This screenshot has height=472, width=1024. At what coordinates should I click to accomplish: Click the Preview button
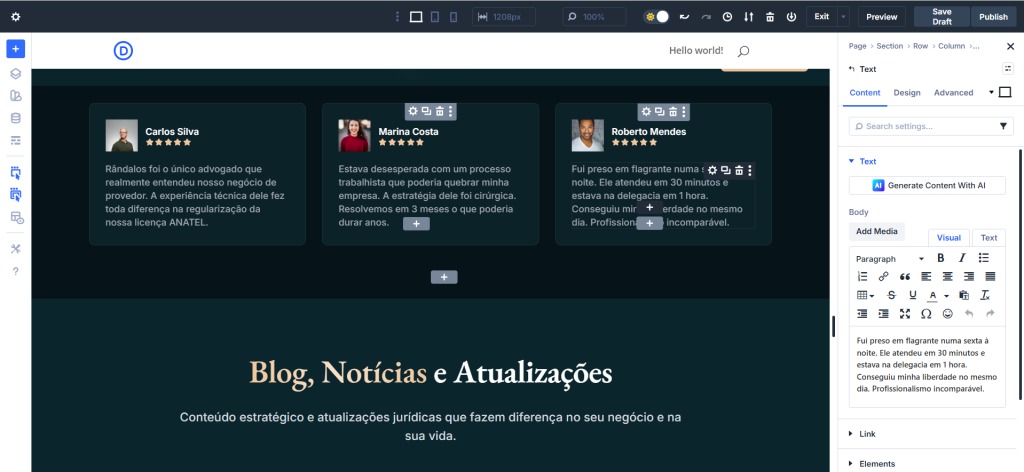(882, 17)
